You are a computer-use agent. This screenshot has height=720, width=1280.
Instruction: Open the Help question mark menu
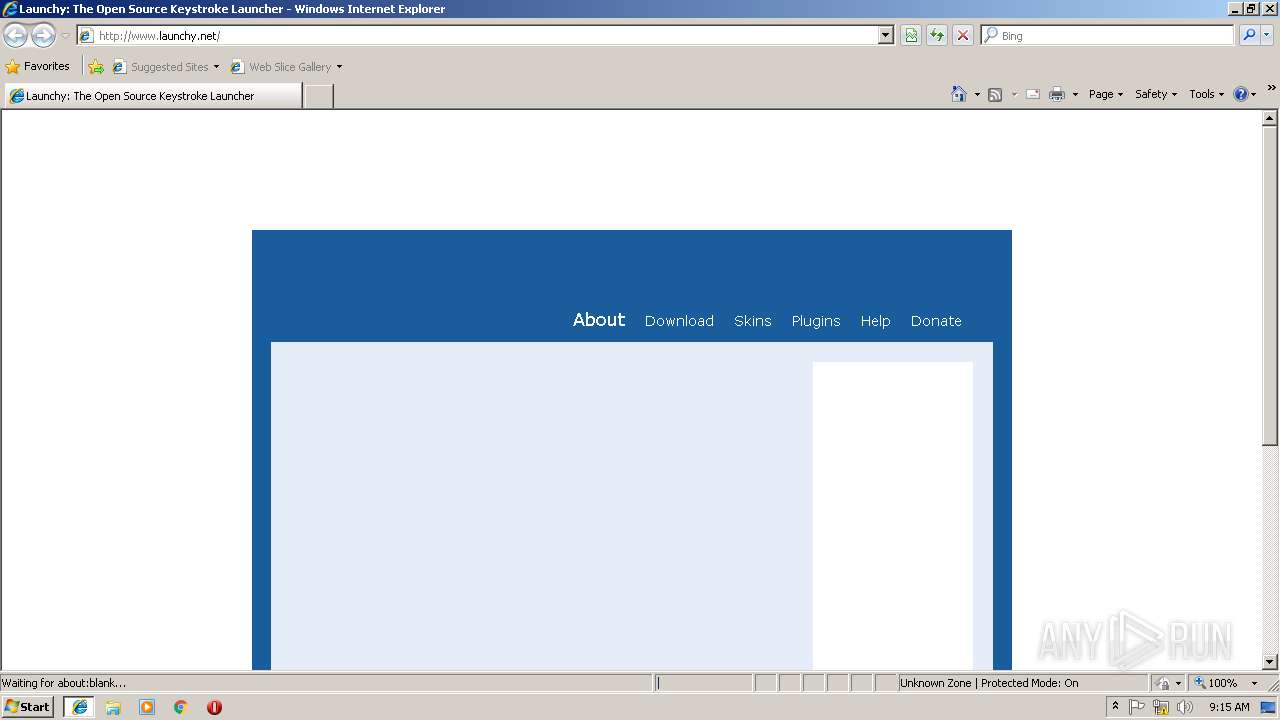(1244, 94)
